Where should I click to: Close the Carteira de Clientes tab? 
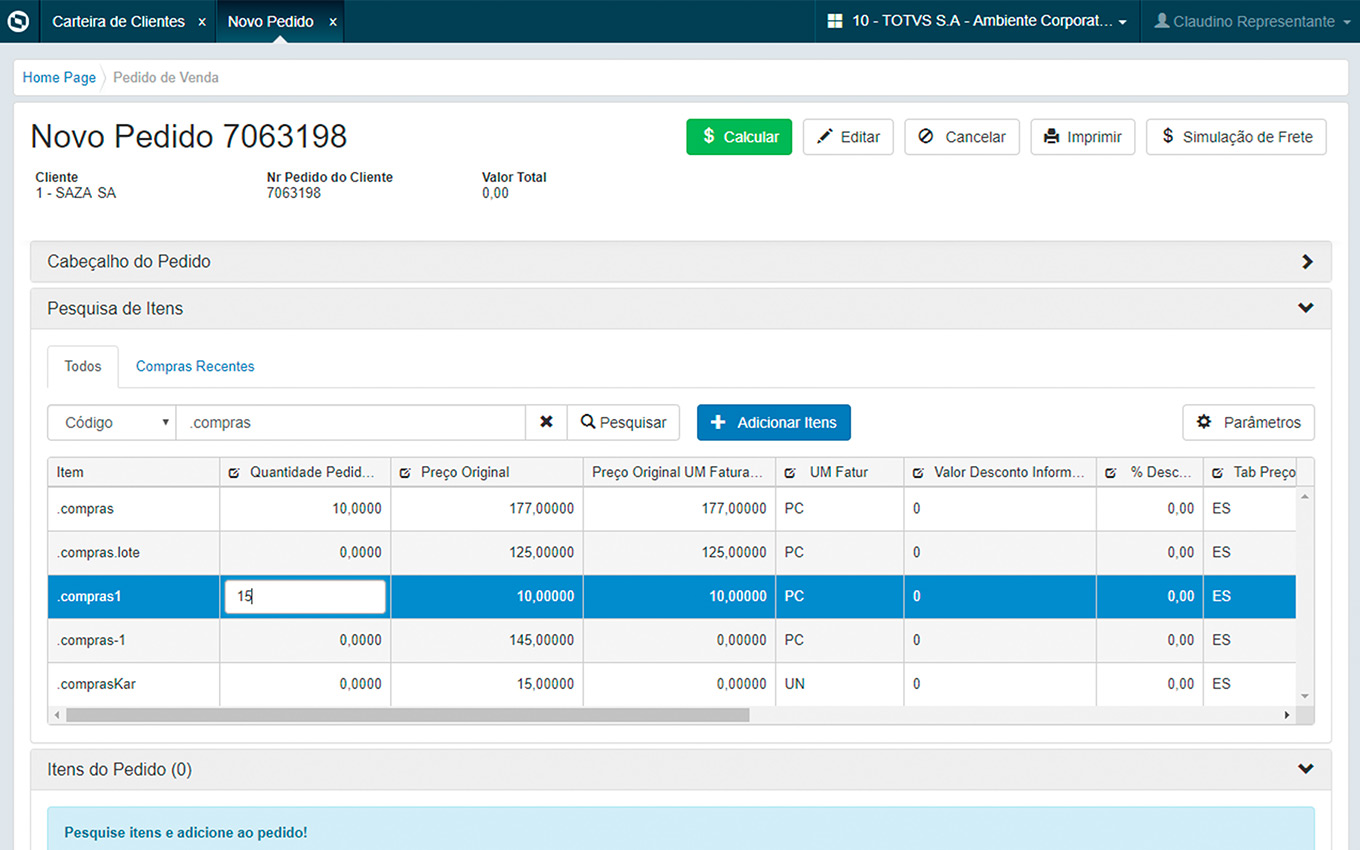click(202, 22)
